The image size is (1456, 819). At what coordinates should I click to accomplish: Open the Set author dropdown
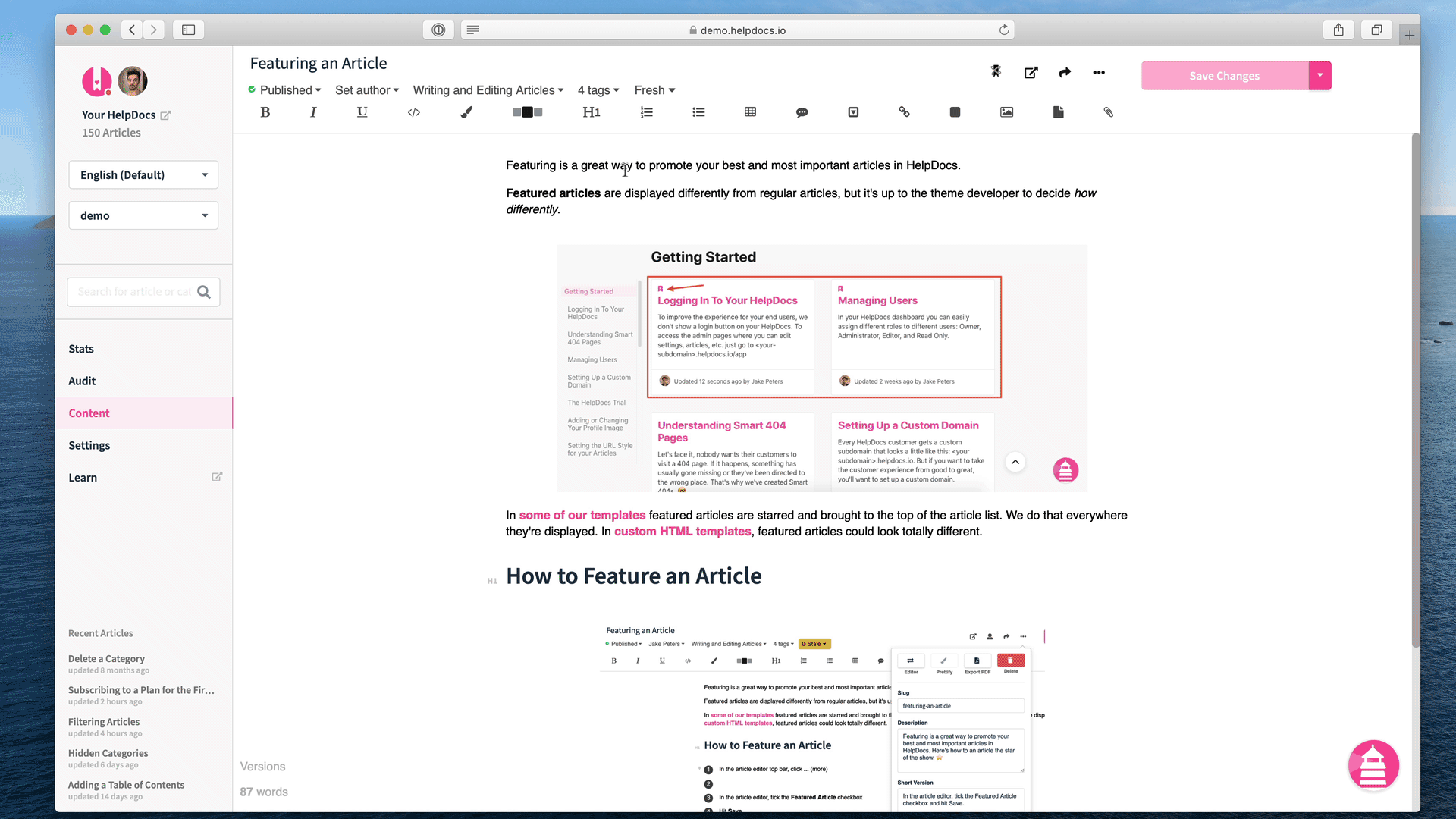(x=367, y=90)
